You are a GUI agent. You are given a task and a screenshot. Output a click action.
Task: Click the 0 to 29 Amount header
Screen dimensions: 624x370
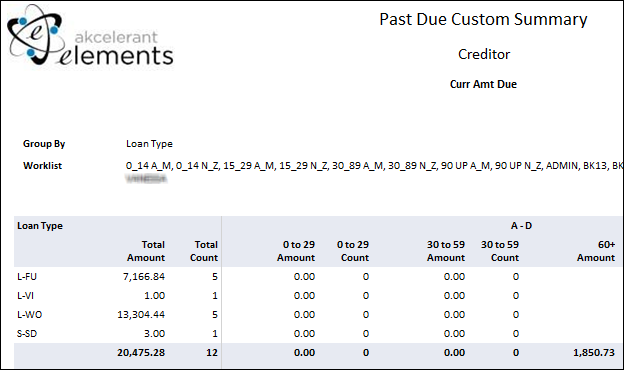pos(296,251)
